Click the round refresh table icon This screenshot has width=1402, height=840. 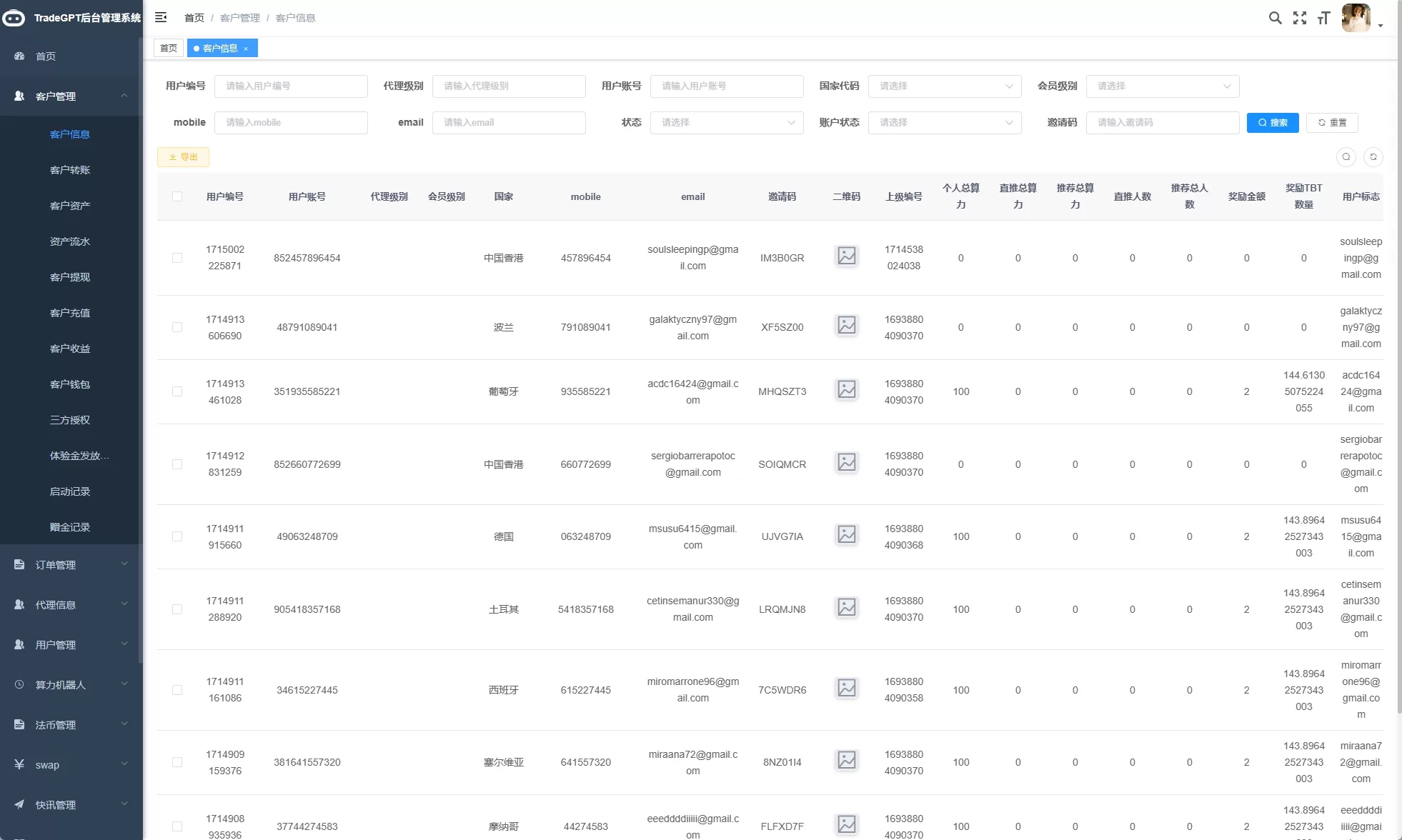coord(1373,157)
